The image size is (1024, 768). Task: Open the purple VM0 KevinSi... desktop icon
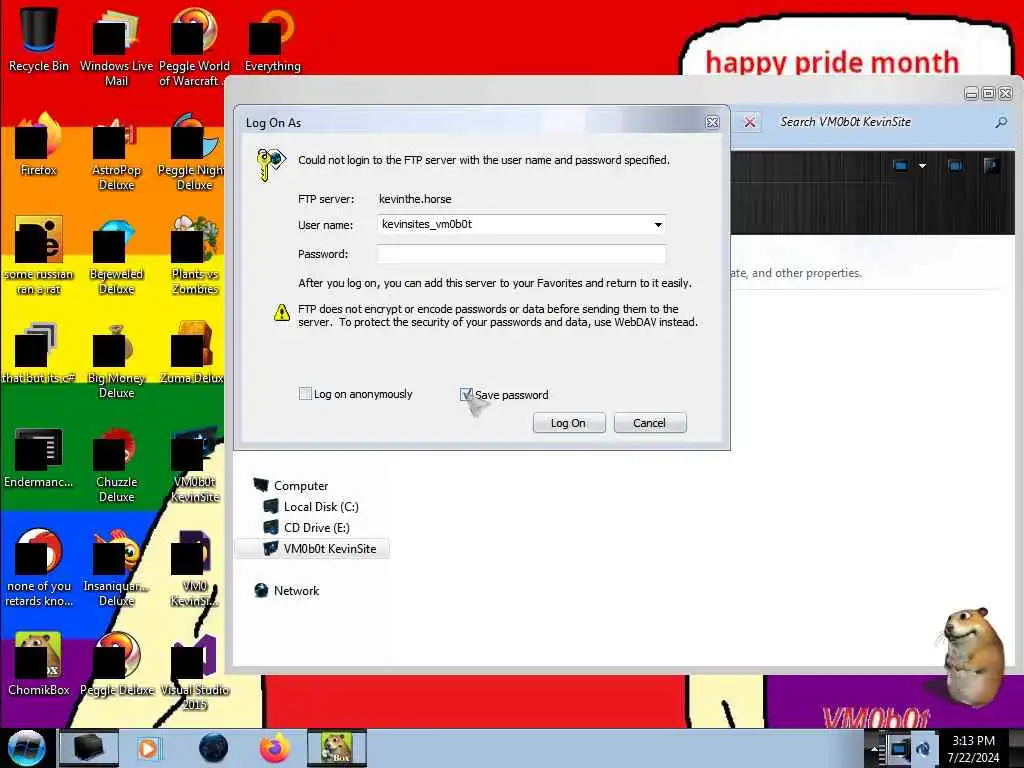click(194, 567)
